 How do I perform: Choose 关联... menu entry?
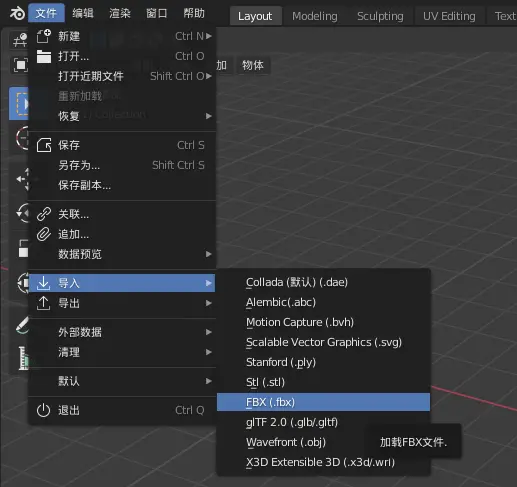coord(122,214)
